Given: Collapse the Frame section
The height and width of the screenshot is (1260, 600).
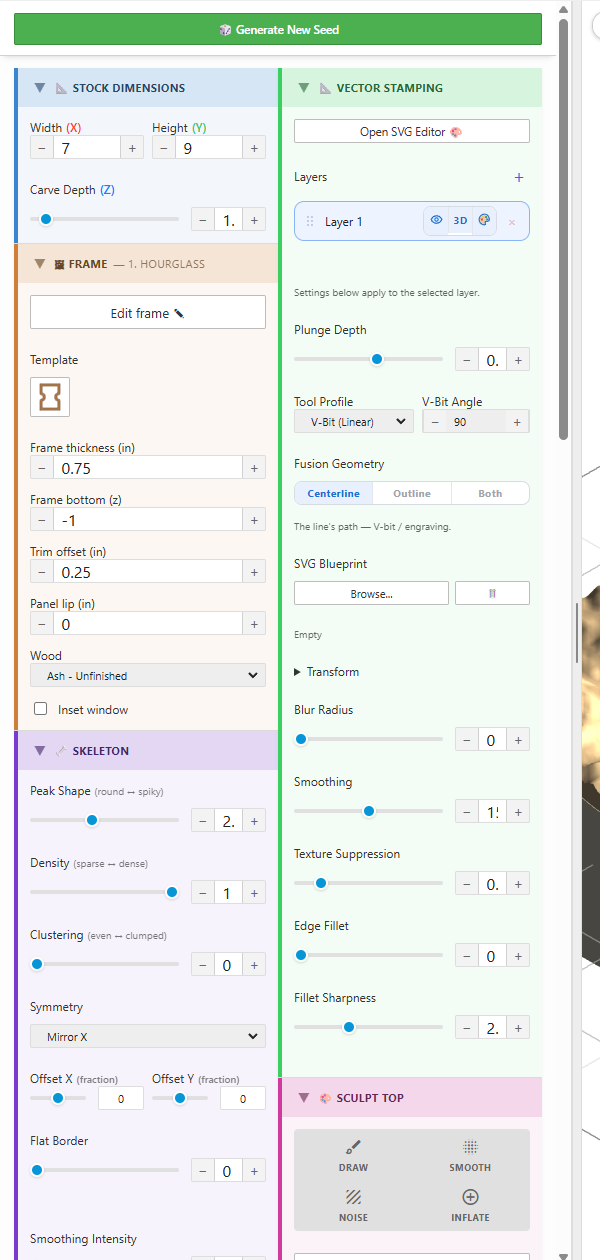Looking at the screenshot, I should [x=40, y=264].
